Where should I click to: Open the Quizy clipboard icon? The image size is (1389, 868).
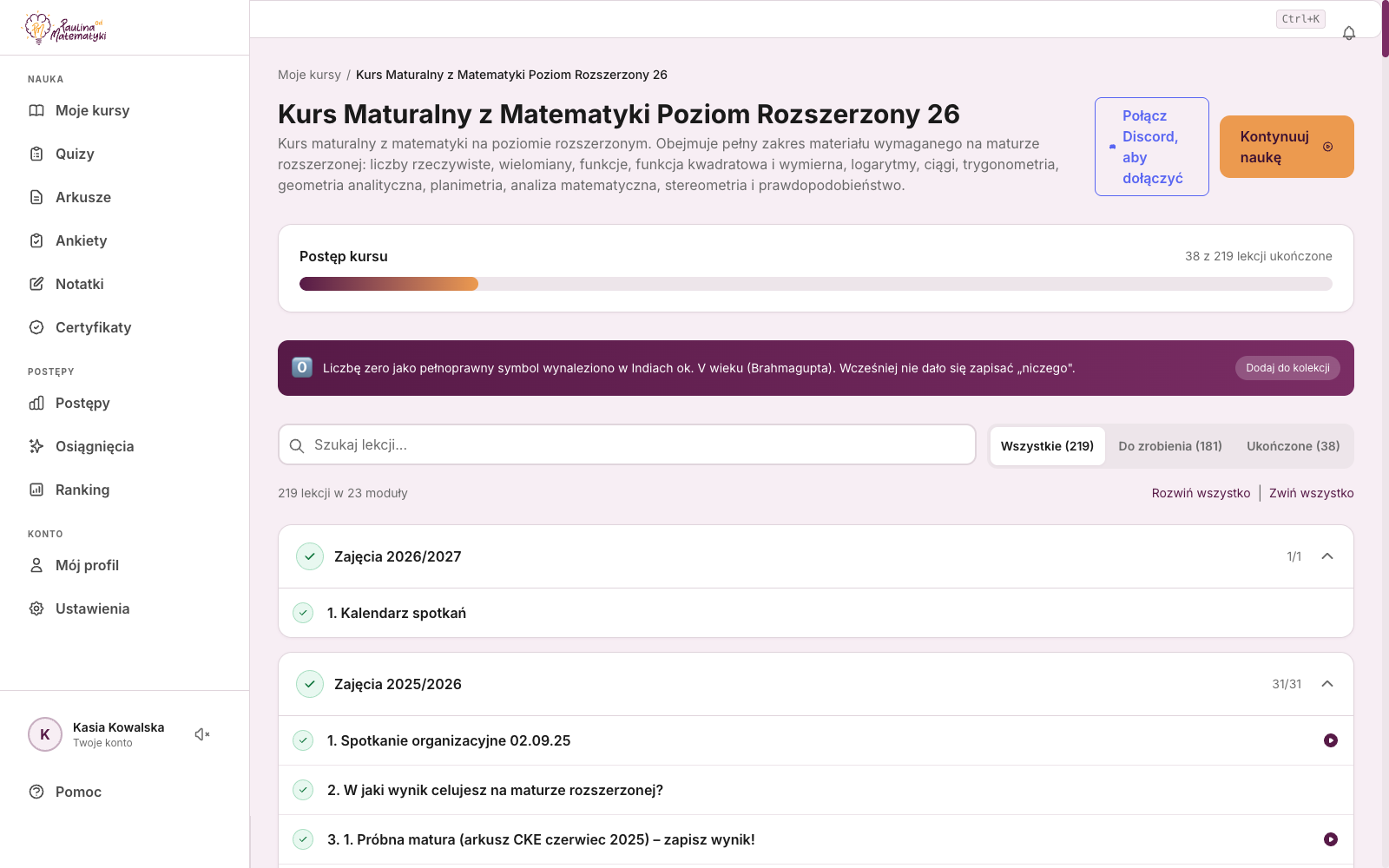36,154
